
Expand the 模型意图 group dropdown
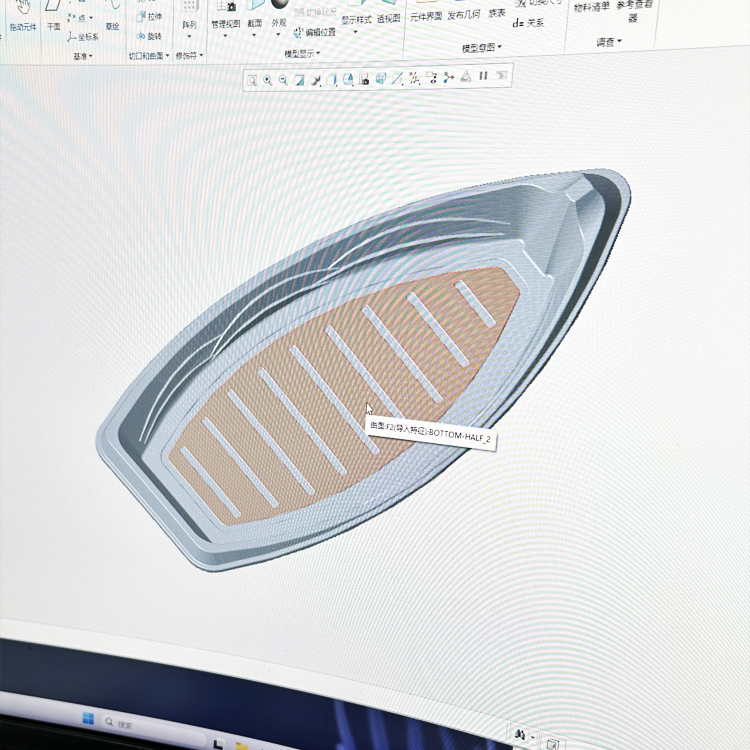click(x=482, y=47)
